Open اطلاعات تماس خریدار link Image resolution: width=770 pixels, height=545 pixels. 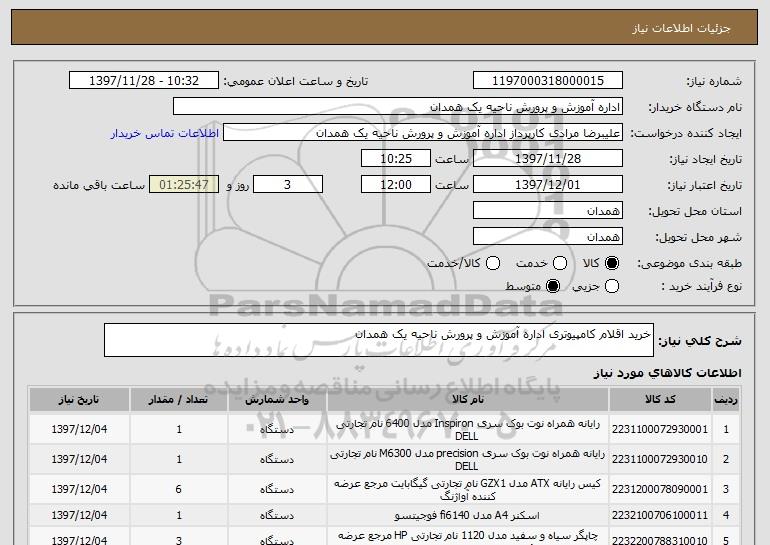point(165,133)
